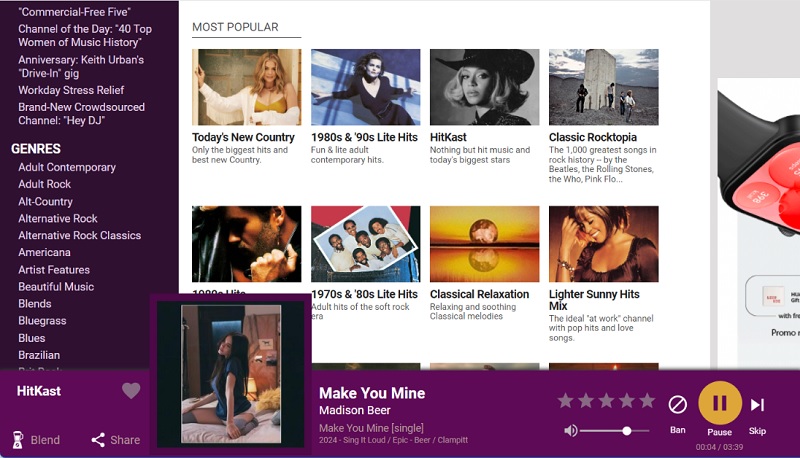This screenshot has width=800, height=458.
Task: Share the current channel
Action: 115,440
